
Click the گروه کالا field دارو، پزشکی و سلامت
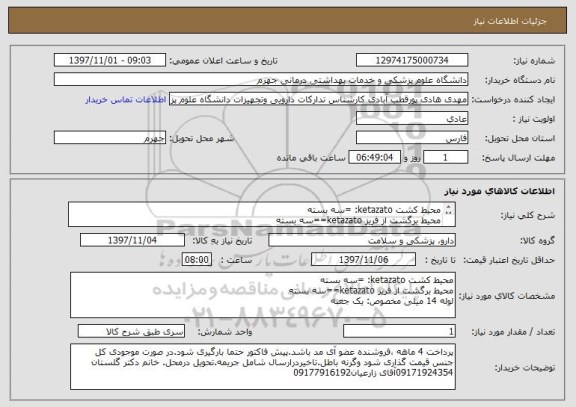pos(362,241)
